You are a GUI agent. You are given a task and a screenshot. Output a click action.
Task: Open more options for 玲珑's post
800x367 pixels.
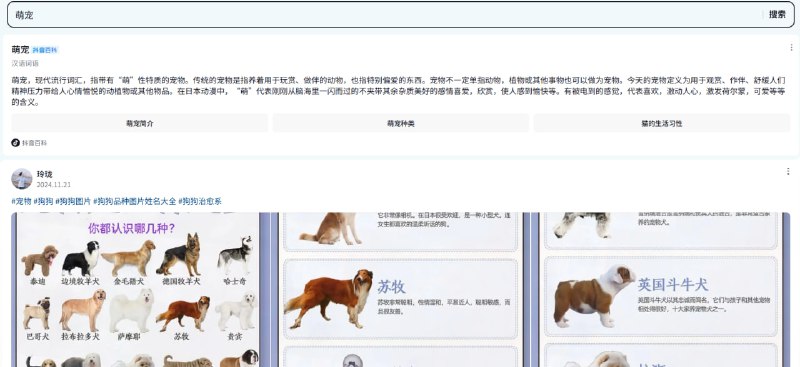point(788,172)
